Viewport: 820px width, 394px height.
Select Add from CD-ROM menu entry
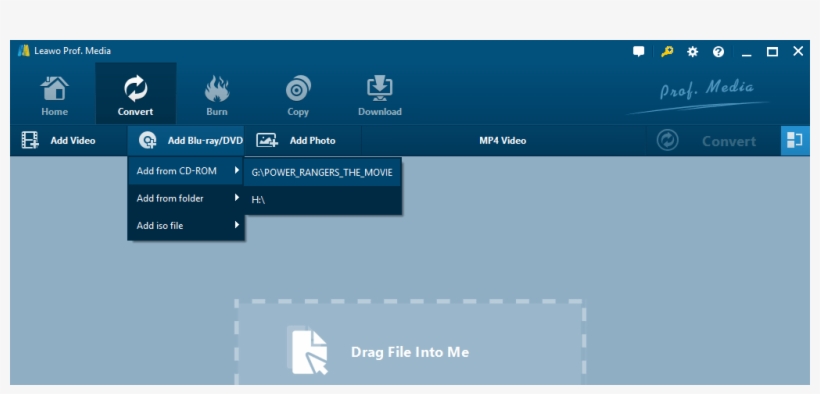(186, 171)
